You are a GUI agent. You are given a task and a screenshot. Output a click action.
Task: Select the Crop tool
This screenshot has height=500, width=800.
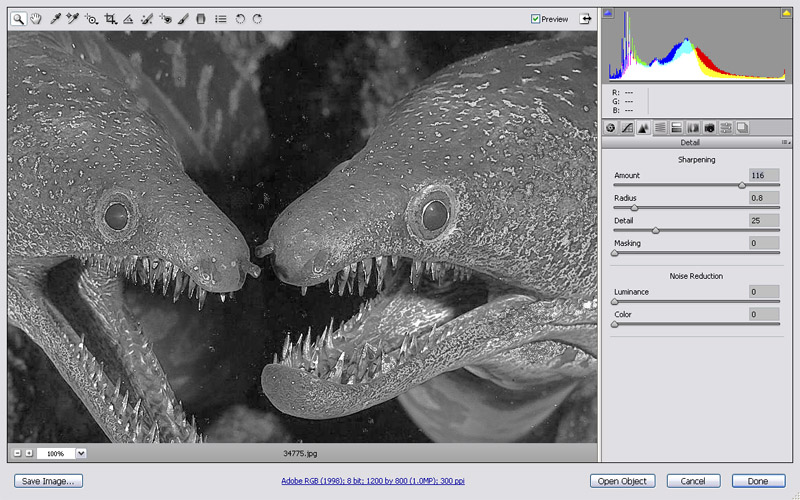tap(110, 18)
